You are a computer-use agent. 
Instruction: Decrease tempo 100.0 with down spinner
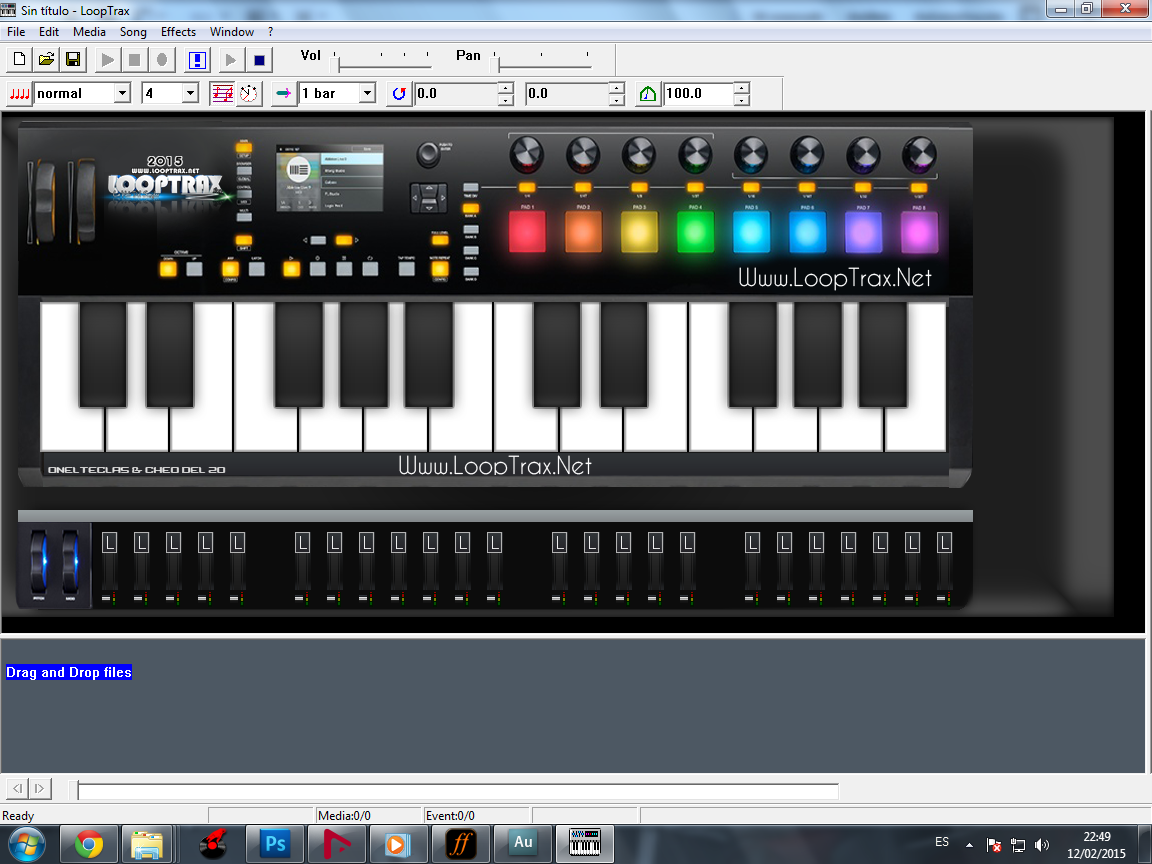742,99
